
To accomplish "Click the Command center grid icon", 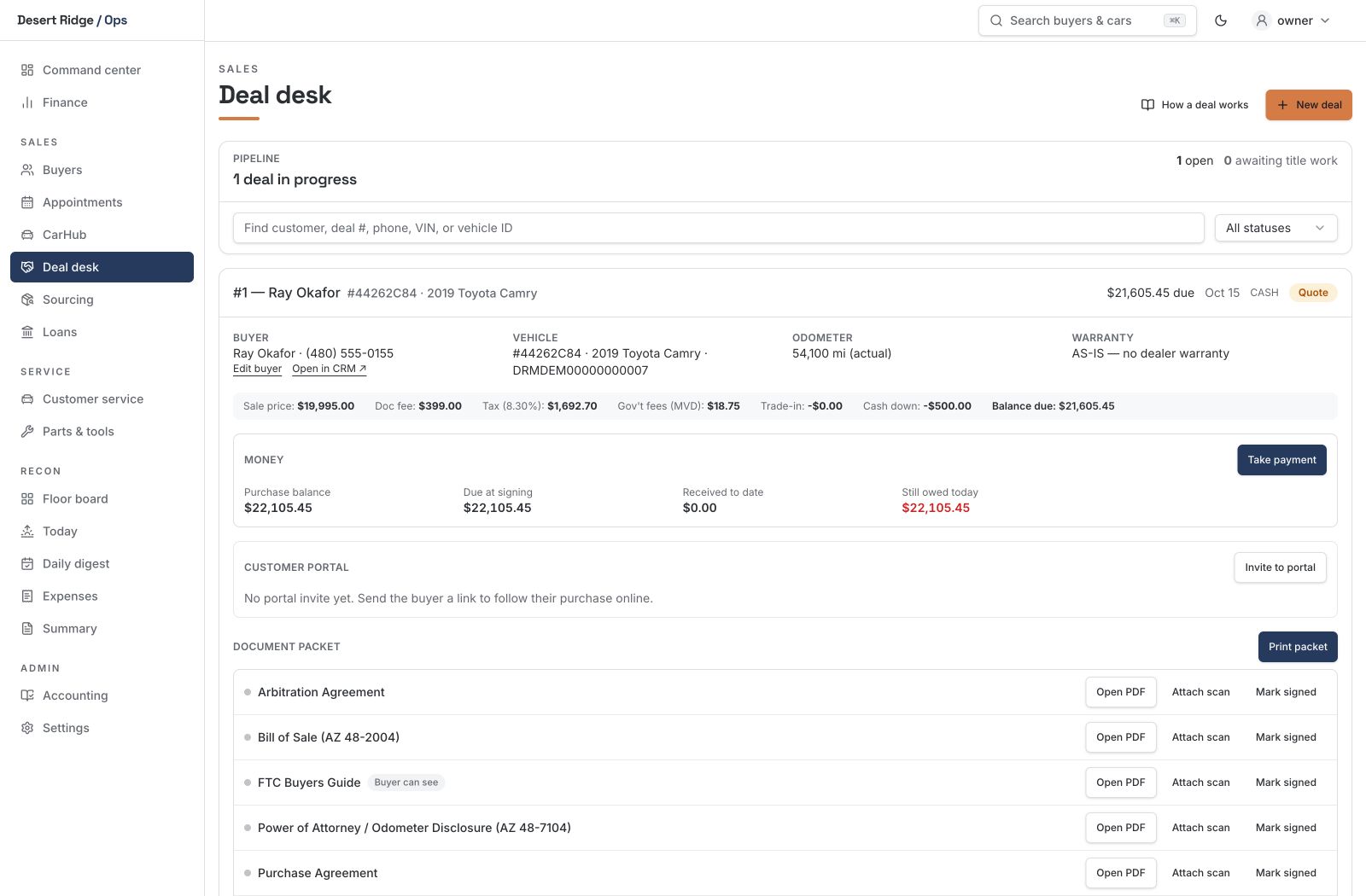I will click(x=27, y=70).
